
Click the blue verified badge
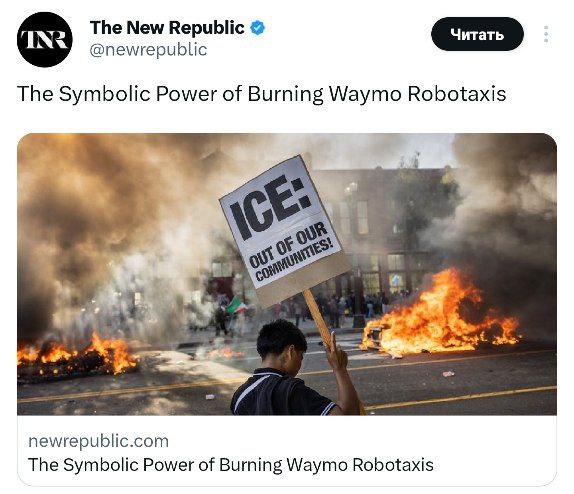point(258,28)
